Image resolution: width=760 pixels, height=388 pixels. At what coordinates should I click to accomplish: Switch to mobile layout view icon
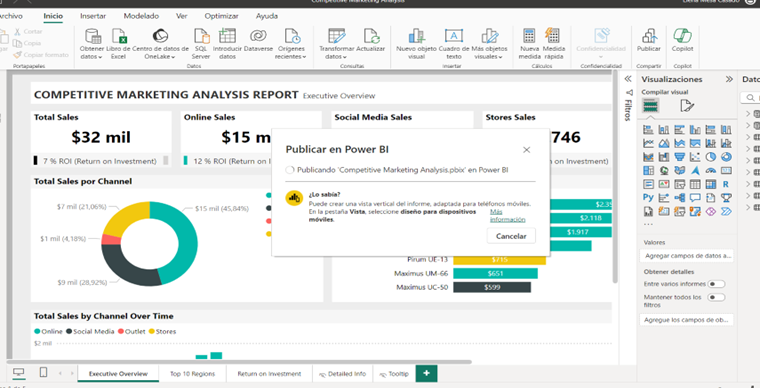[x=43, y=372]
